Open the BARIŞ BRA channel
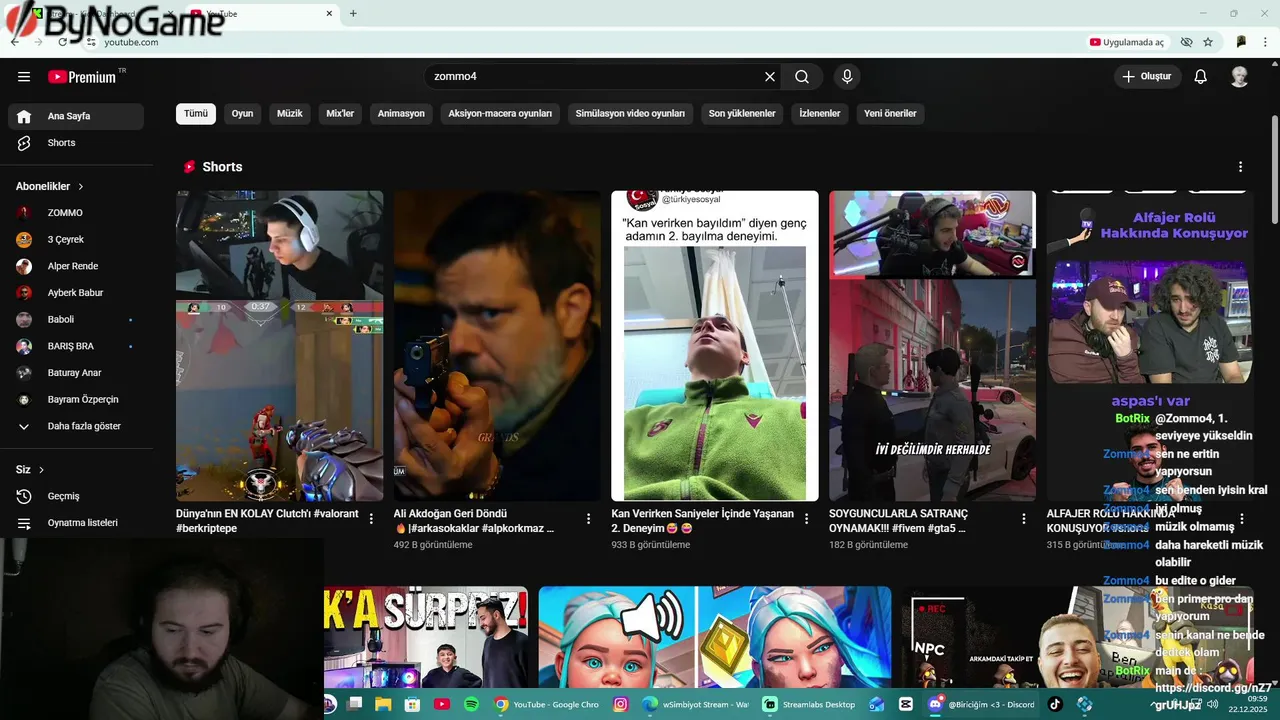1280x720 pixels. click(76, 346)
